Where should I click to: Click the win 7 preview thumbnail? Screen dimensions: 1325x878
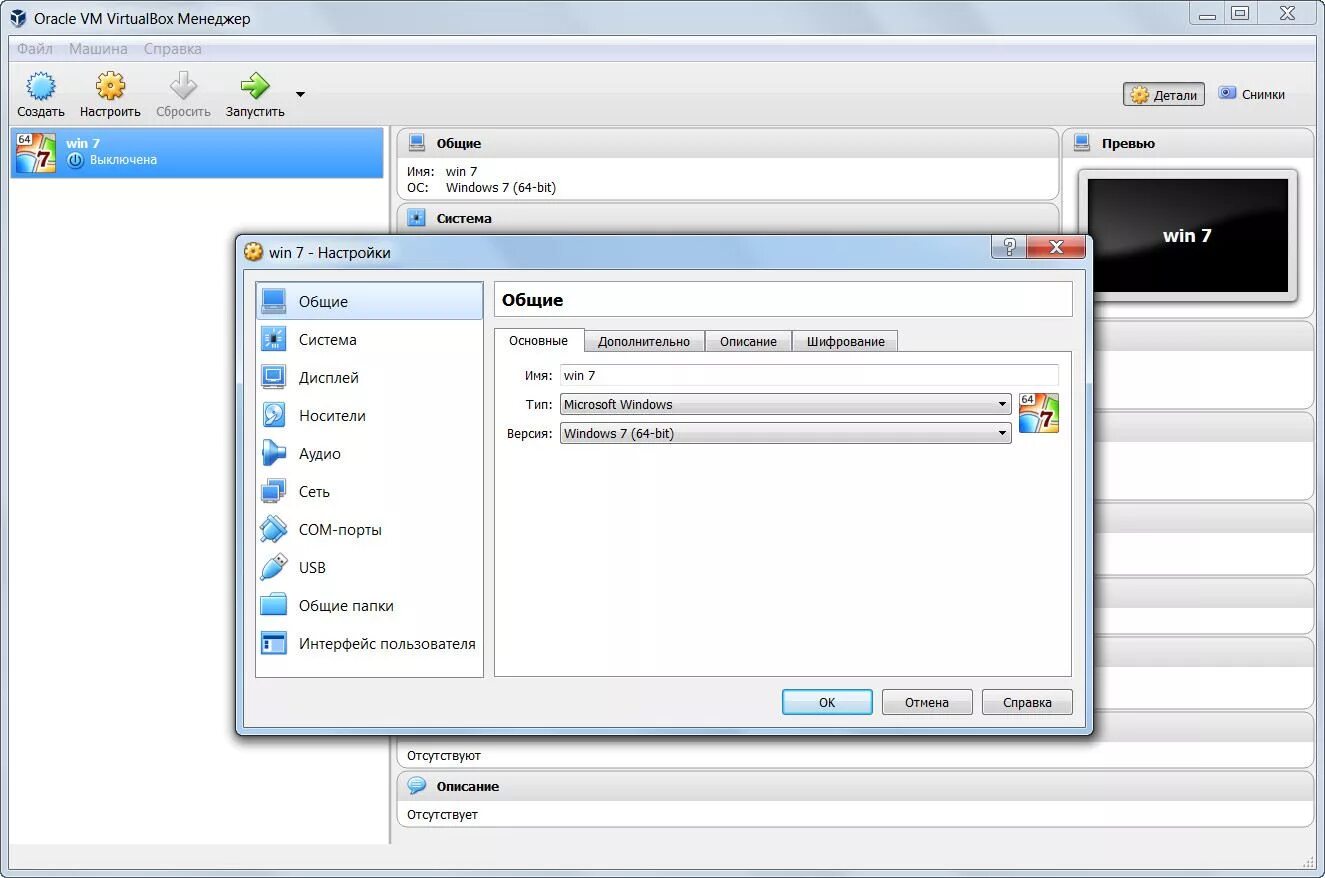tap(1187, 235)
